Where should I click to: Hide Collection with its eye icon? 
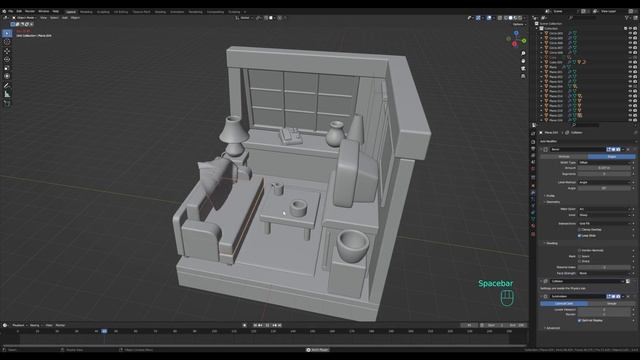pos(630,29)
